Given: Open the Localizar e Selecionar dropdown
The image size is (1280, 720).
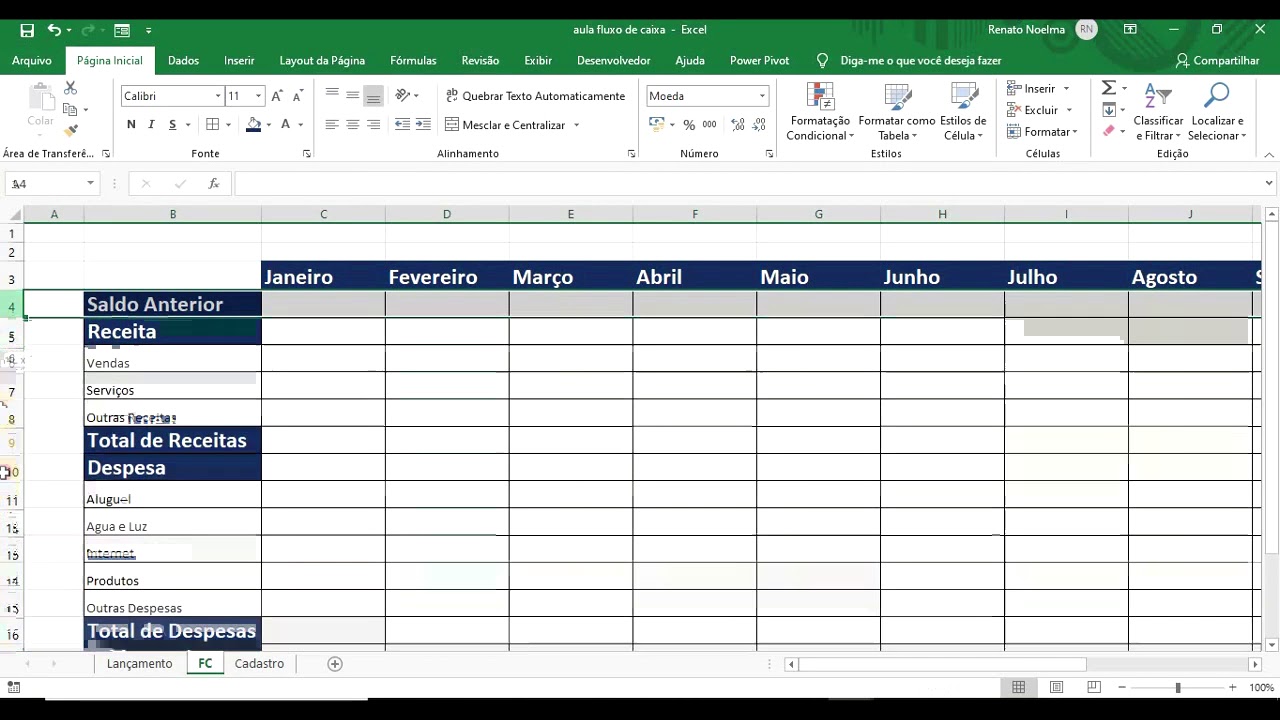Looking at the screenshot, I should click(x=1217, y=112).
